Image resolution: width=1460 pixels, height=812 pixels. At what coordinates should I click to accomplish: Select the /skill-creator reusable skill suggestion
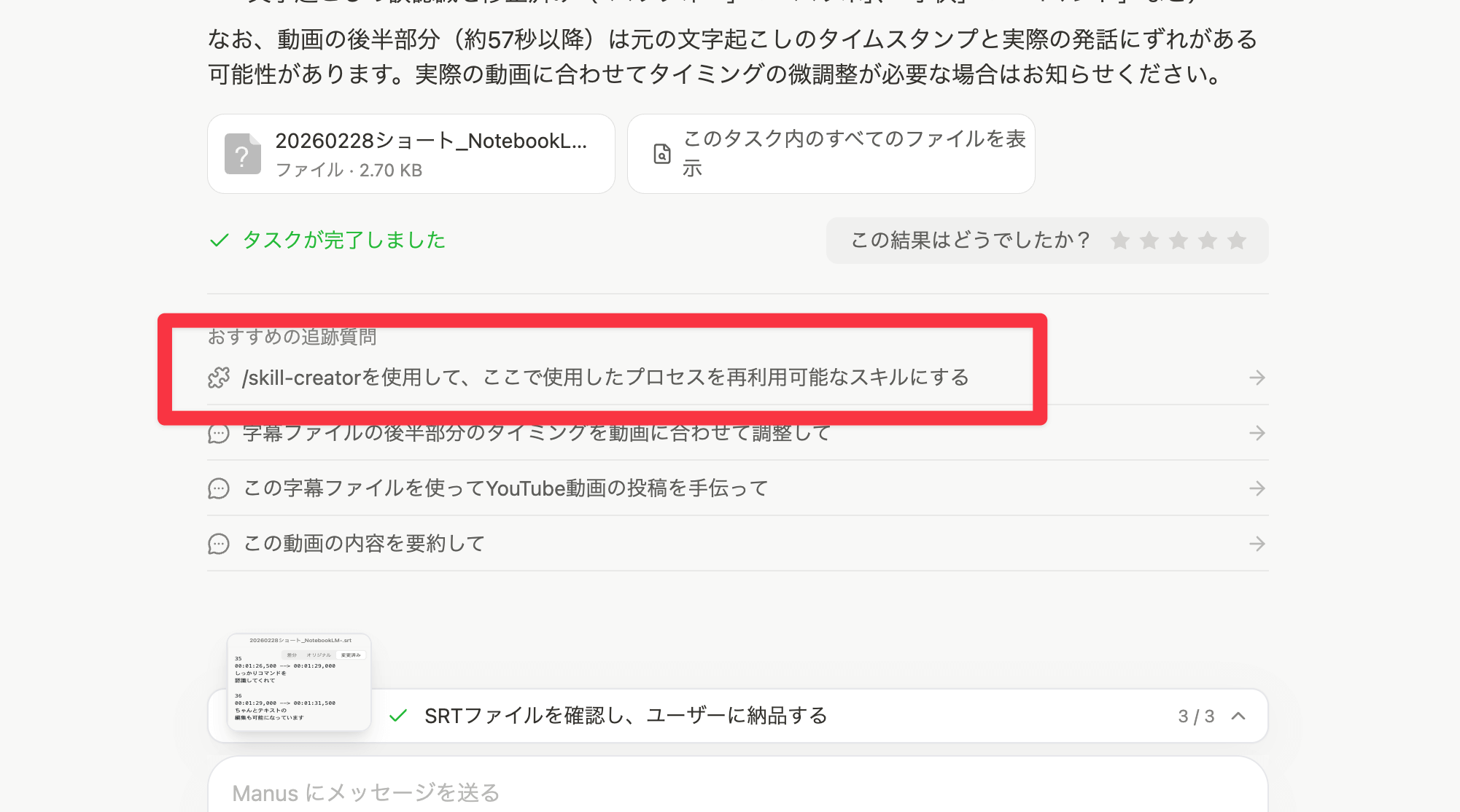pos(605,378)
